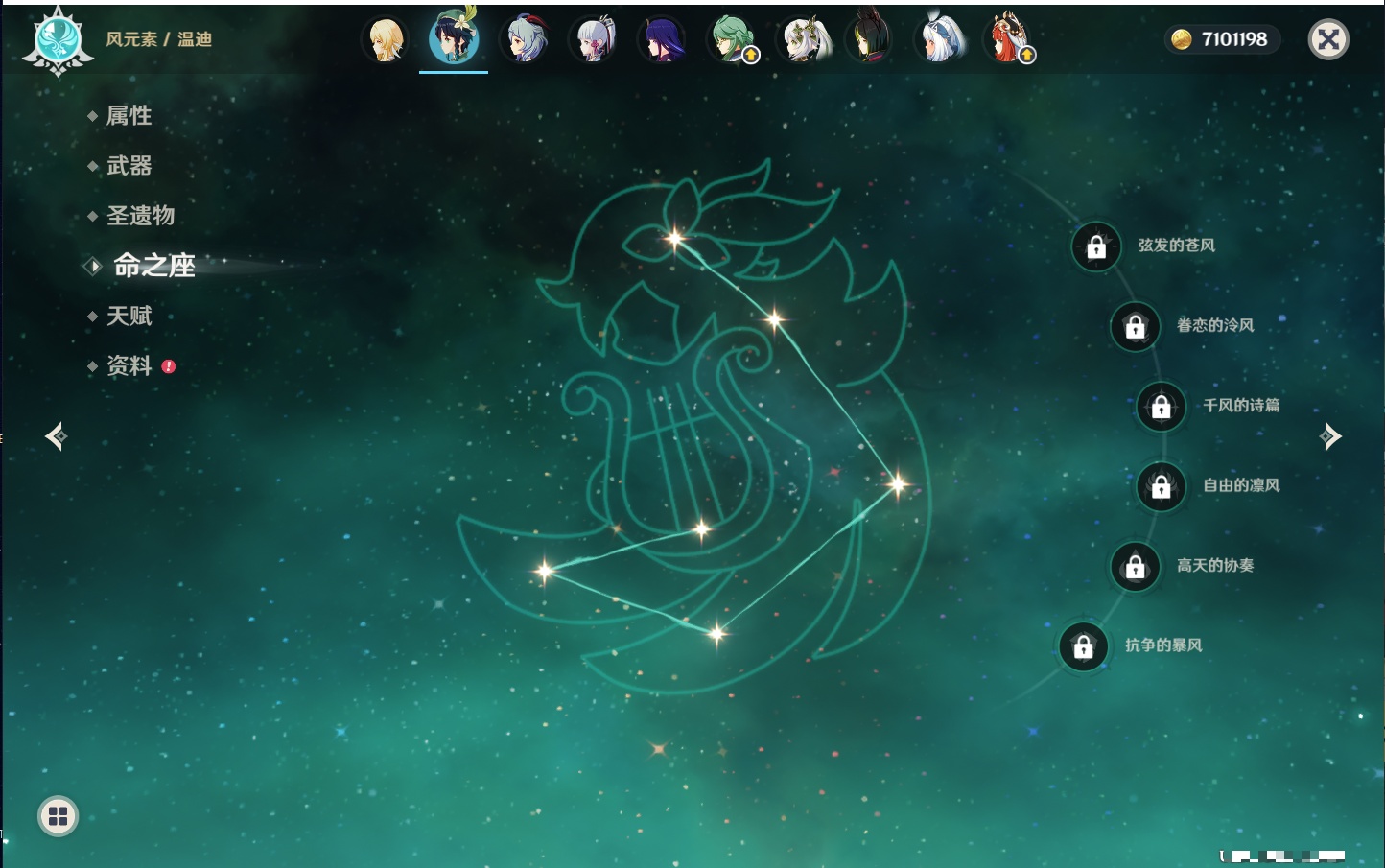Open constellation 抗争的暴风 label

pos(1163,645)
